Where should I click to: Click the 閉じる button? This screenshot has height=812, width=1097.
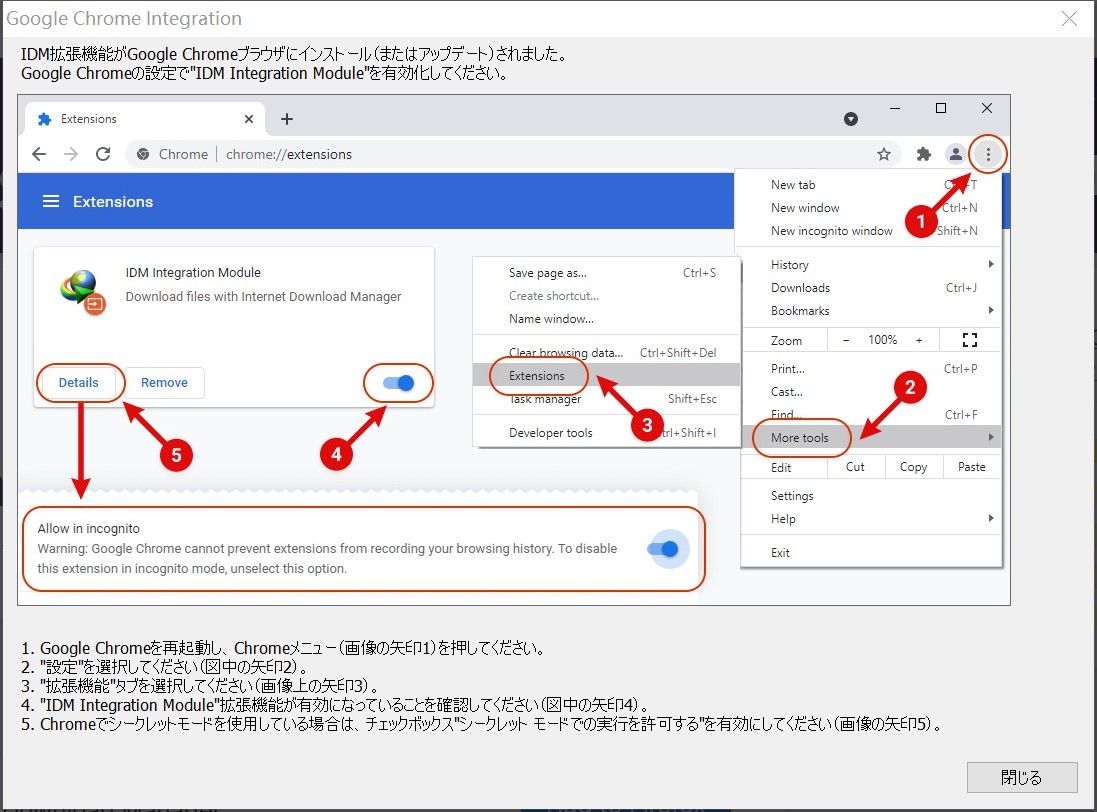click(1021, 777)
